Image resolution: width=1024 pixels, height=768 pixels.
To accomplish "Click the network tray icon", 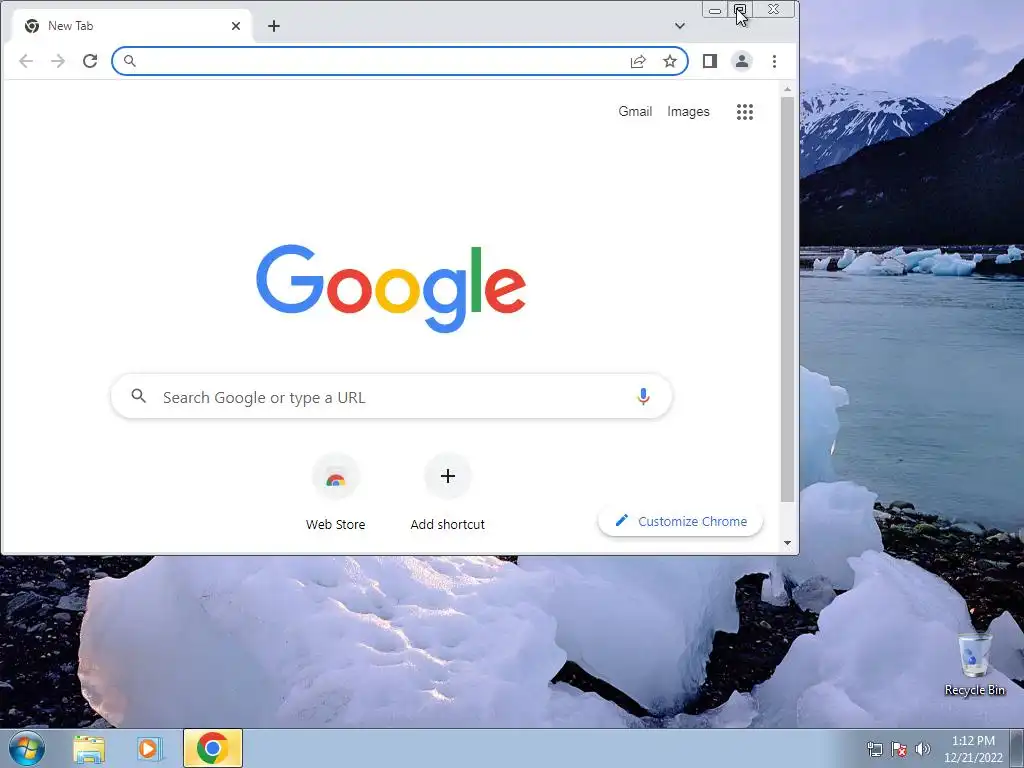I will [x=874, y=749].
